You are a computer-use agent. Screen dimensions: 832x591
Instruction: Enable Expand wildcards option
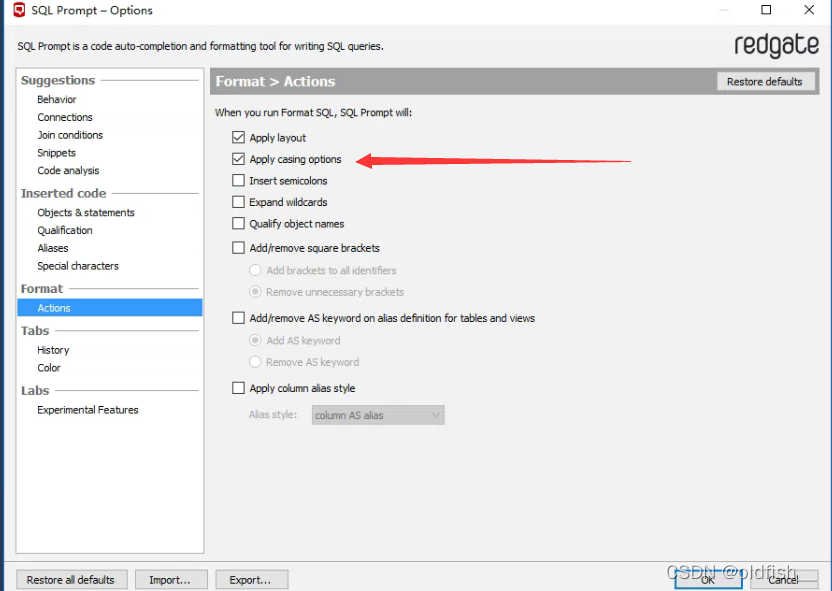(238, 202)
